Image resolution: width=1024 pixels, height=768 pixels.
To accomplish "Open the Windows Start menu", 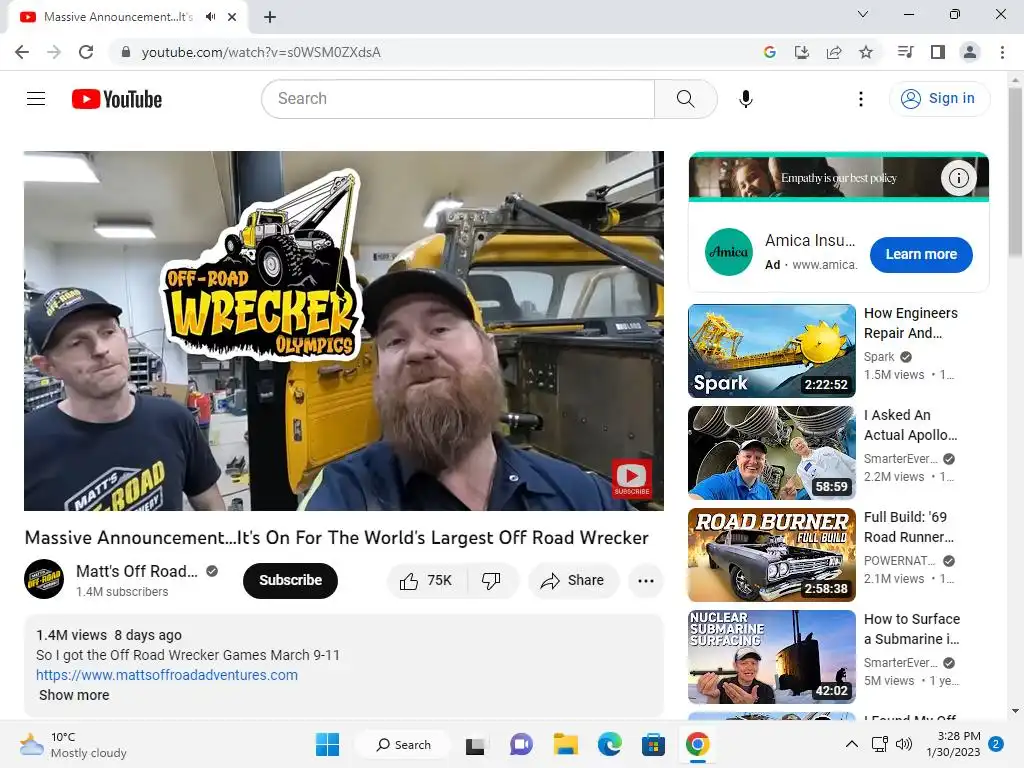I will click(327, 744).
